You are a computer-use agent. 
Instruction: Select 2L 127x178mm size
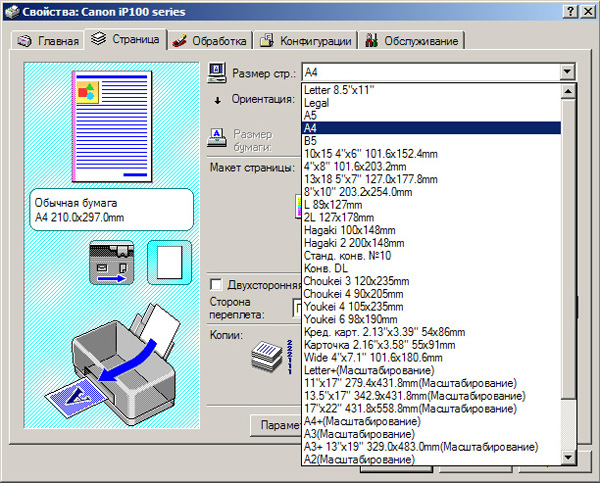pyautogui.click(x=431, y=217)
